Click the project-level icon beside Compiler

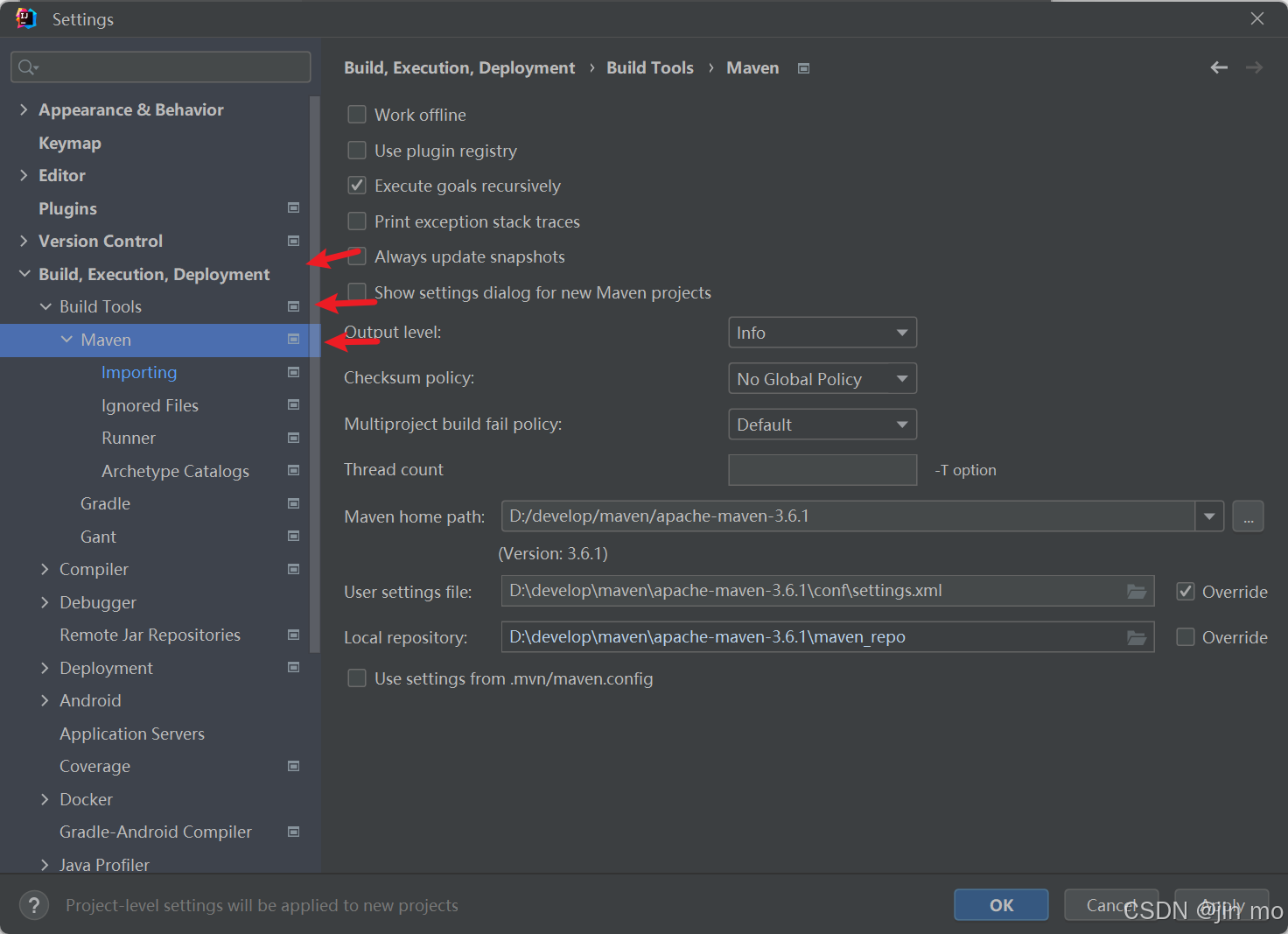(294, 569)
